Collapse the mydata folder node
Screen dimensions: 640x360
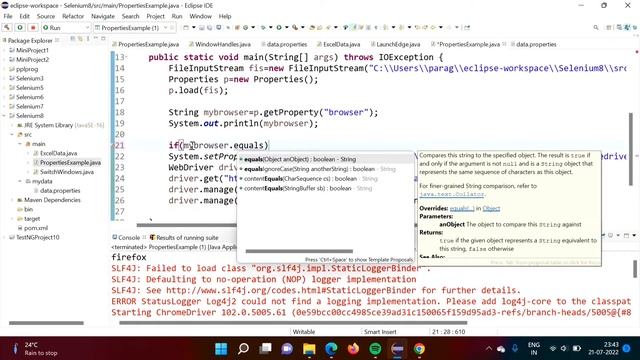coord(20,181)
